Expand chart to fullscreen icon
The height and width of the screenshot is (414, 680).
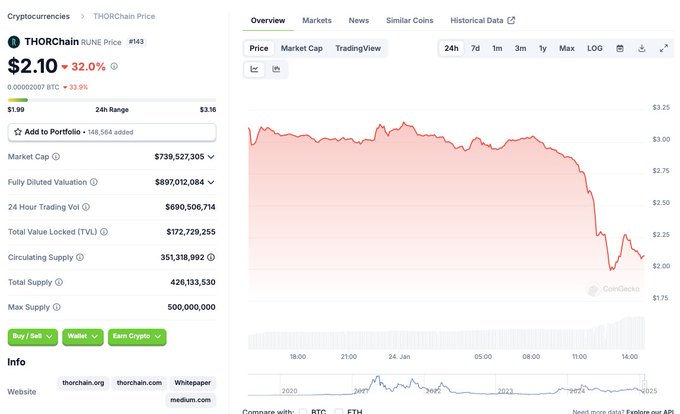point(664,48)
